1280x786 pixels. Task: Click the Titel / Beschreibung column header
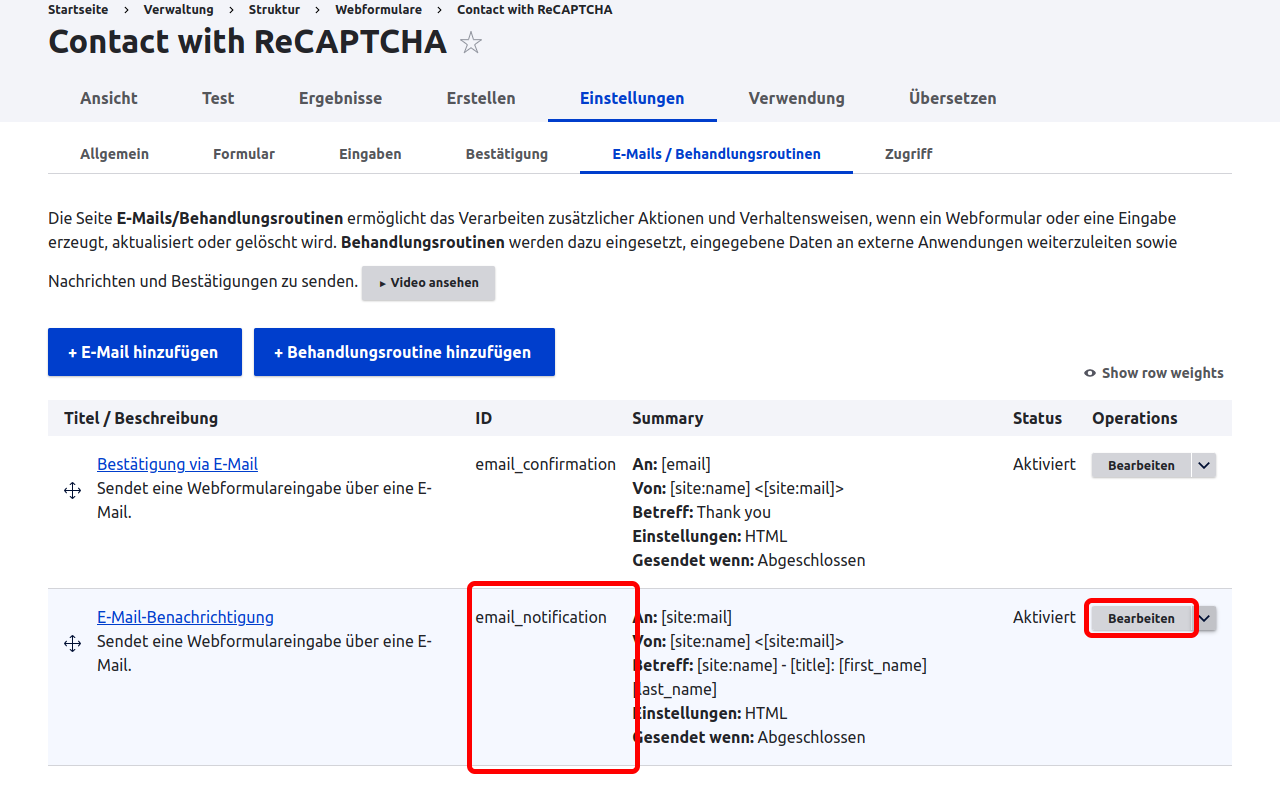tap(141, 418)
